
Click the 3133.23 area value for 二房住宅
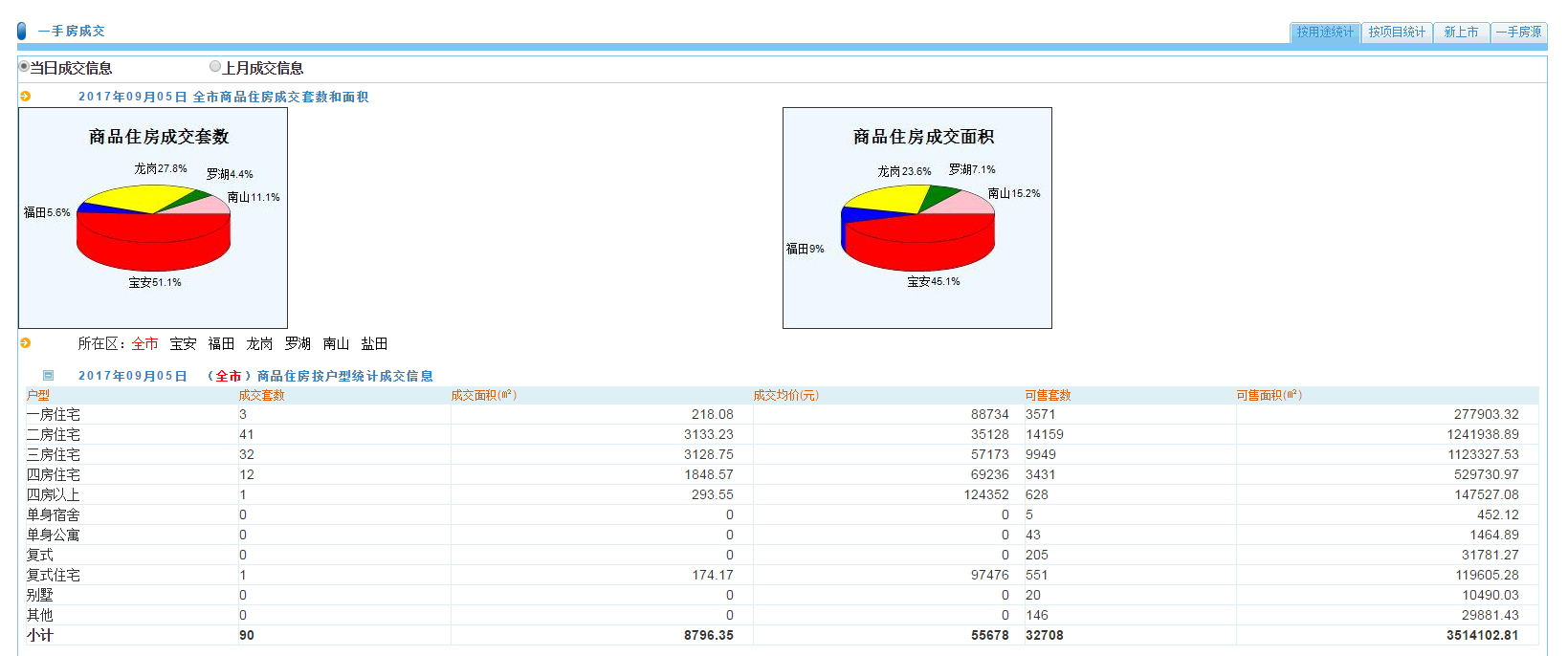click(709, 434)
